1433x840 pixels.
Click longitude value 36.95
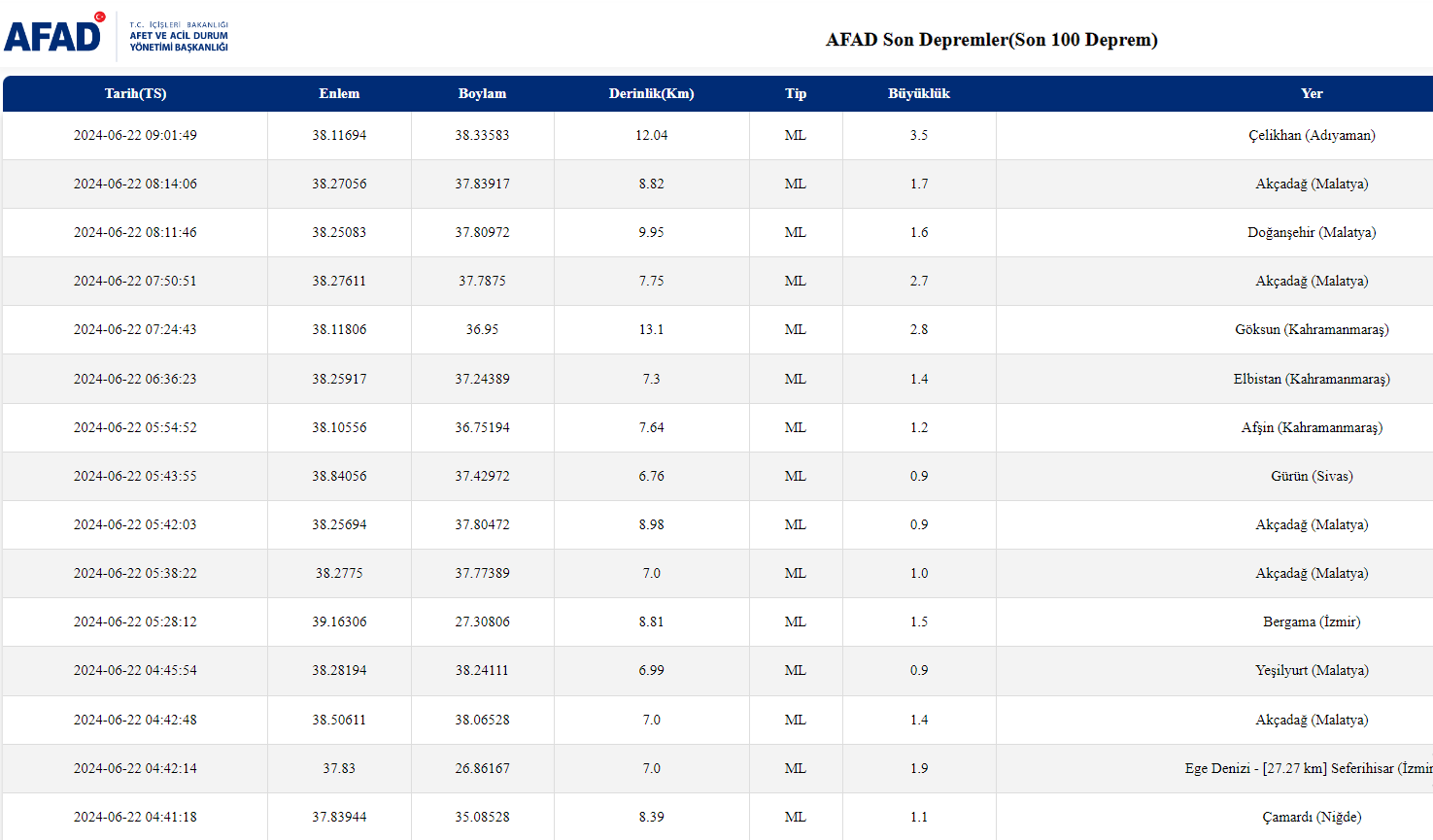pyautogui.click(x=482, y=329)
